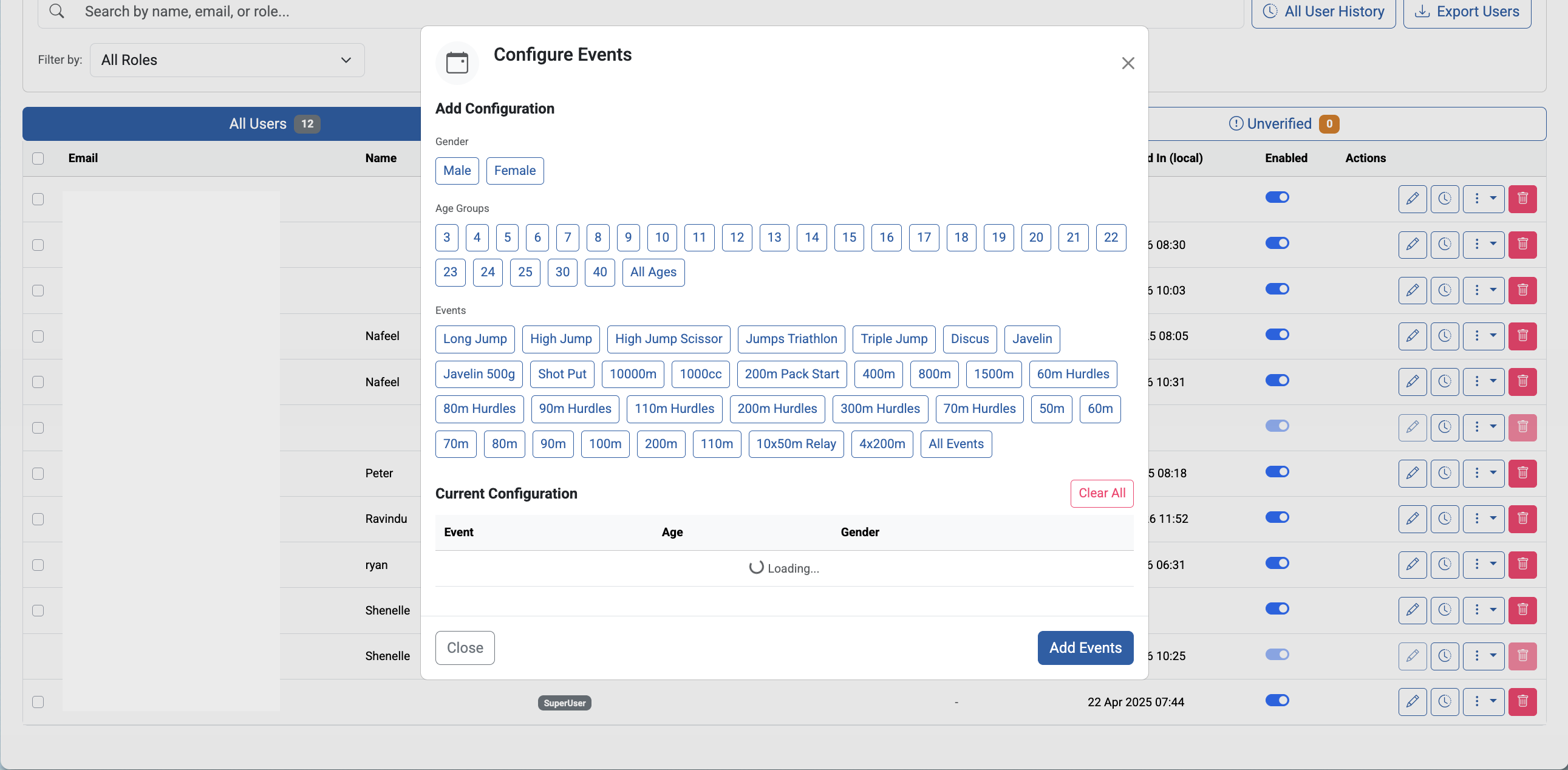
Task: Open history clock icon for Peter's row
Action: pyautogui.click(x=1445, y=473)
